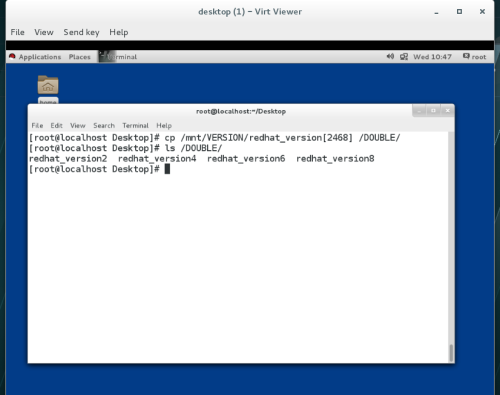Open the GNOME Applications menu
Screen dimensions: 500x395
[40, 57]
